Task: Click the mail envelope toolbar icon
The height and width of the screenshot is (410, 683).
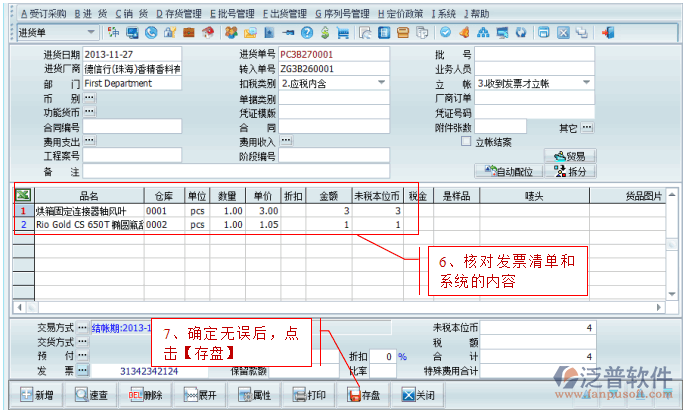Action: click(x=250, y=32)
